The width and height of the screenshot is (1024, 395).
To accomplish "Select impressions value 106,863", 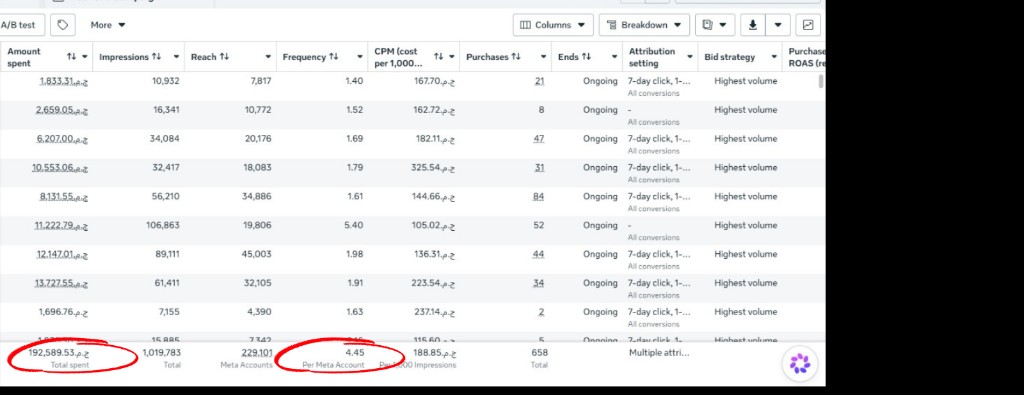I will pos(163,225).
